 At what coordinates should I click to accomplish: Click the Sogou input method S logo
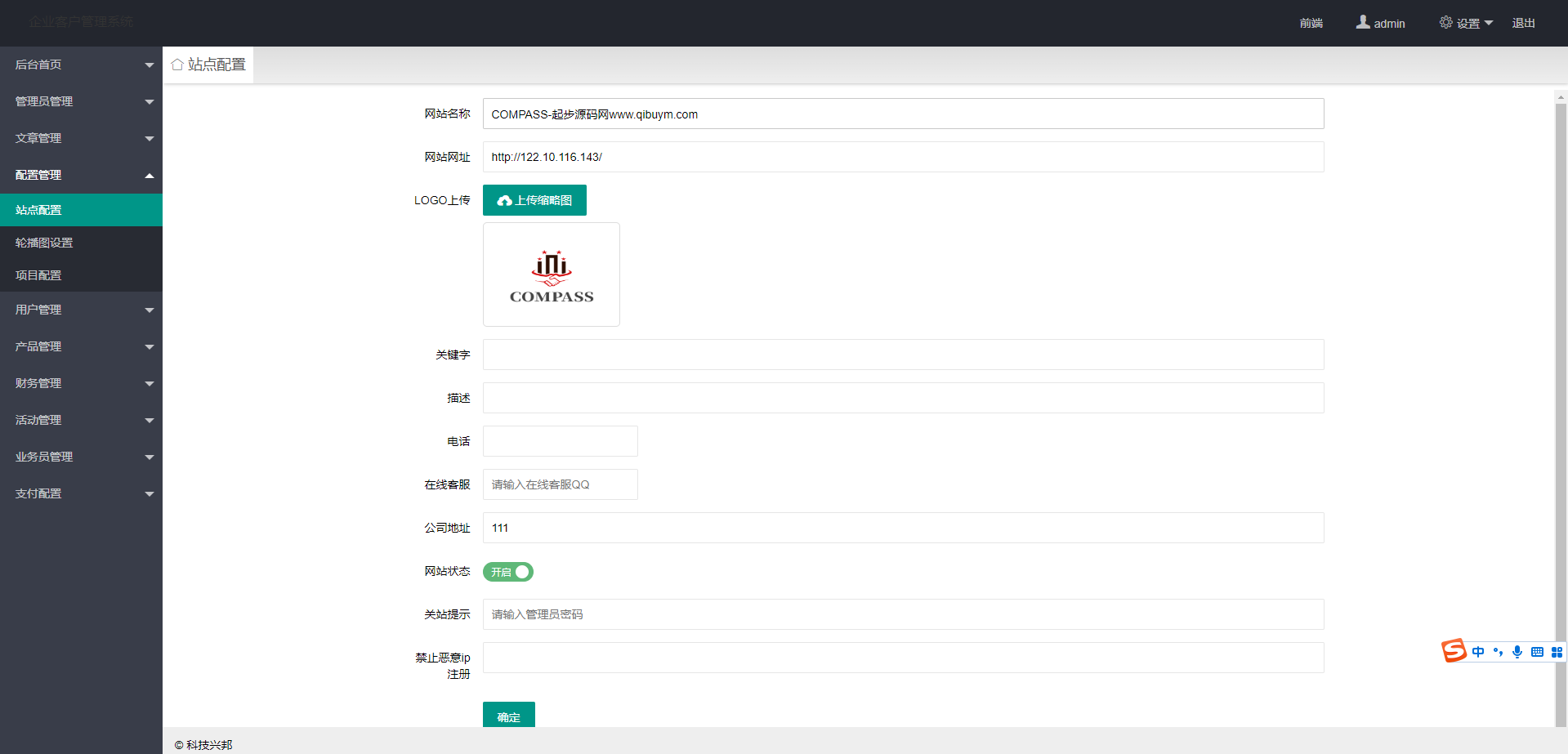pos(1454,651)
